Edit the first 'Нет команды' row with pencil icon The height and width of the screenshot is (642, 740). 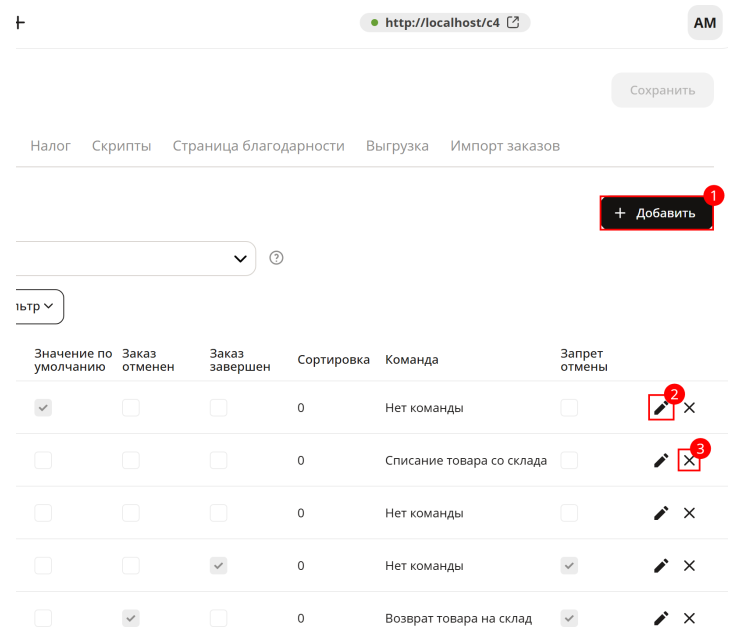[661, 407]
